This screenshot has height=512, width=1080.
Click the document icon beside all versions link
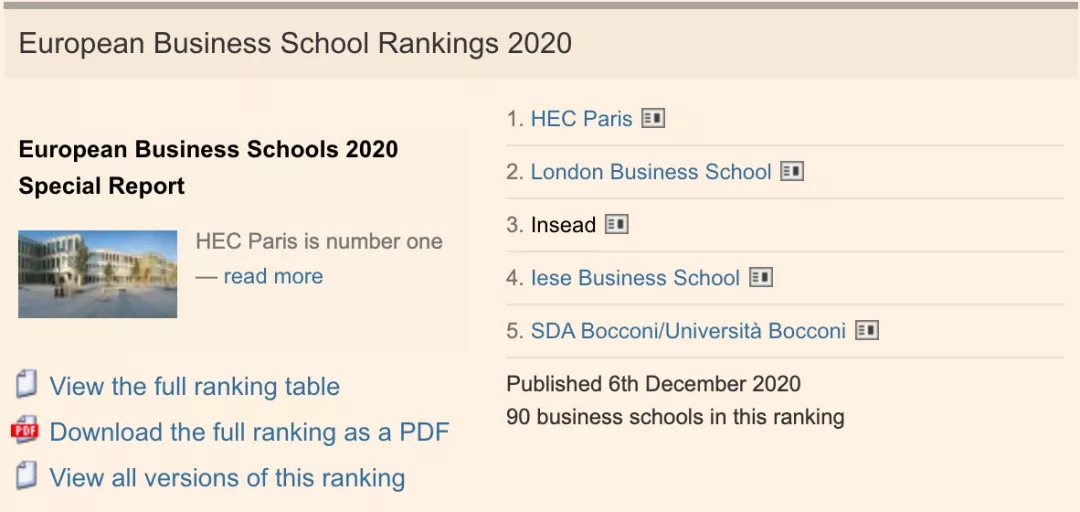click(x=27, y=476)
